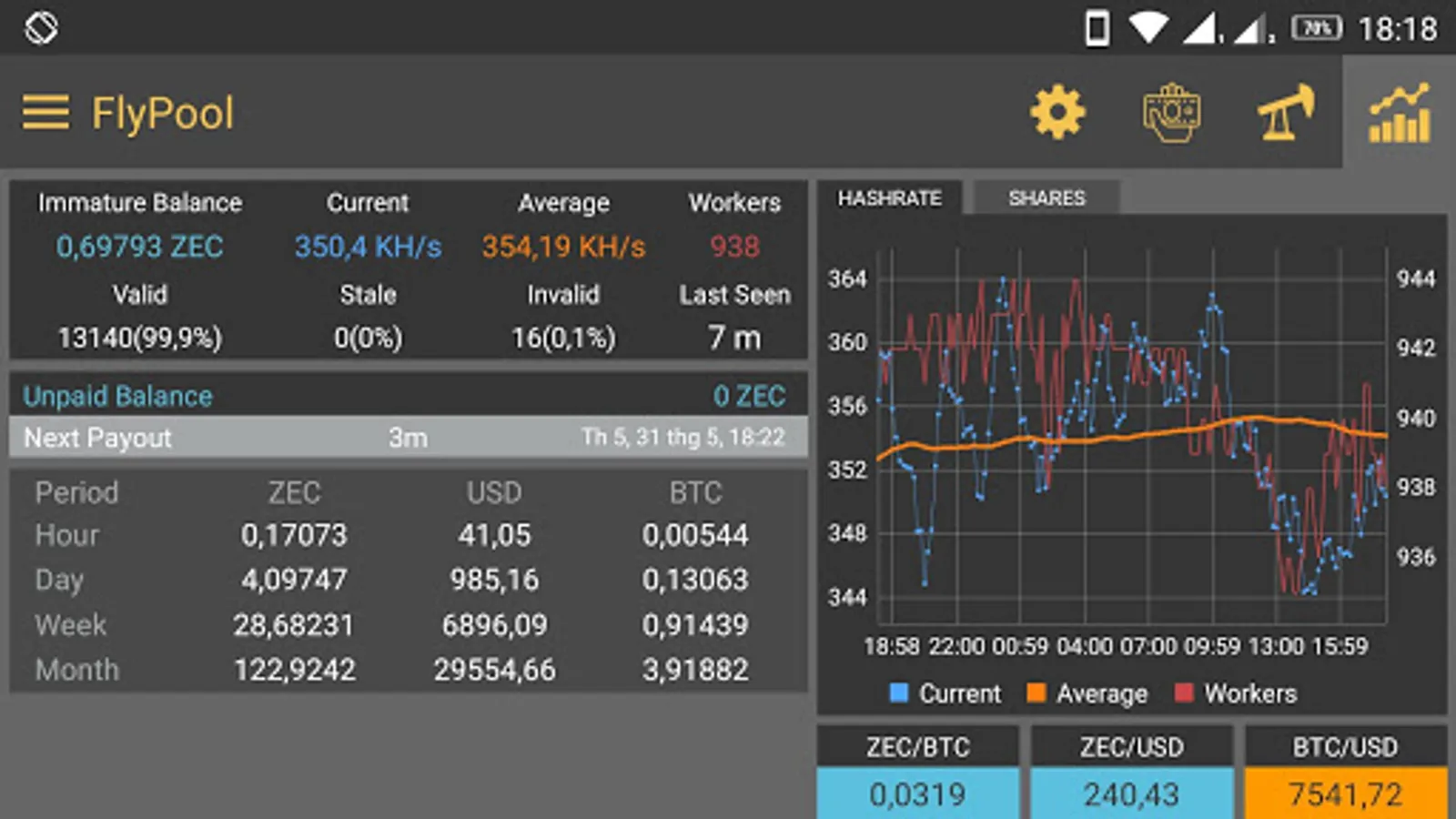Tap immature balance value 0,69793 ZEC
Viewport: 1456px width, 819px height.
139,247
